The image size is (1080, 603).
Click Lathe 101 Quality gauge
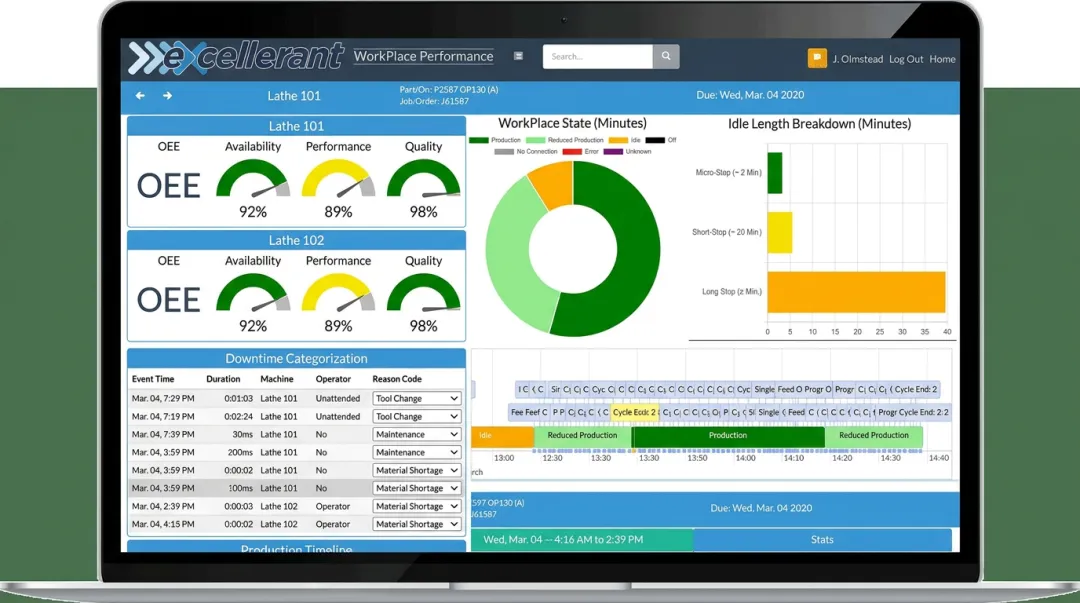click(424, 179)
